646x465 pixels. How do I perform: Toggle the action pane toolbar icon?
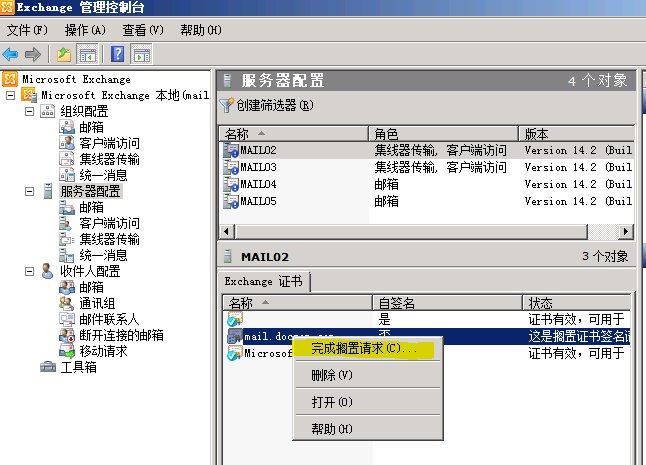click(142, 54)
